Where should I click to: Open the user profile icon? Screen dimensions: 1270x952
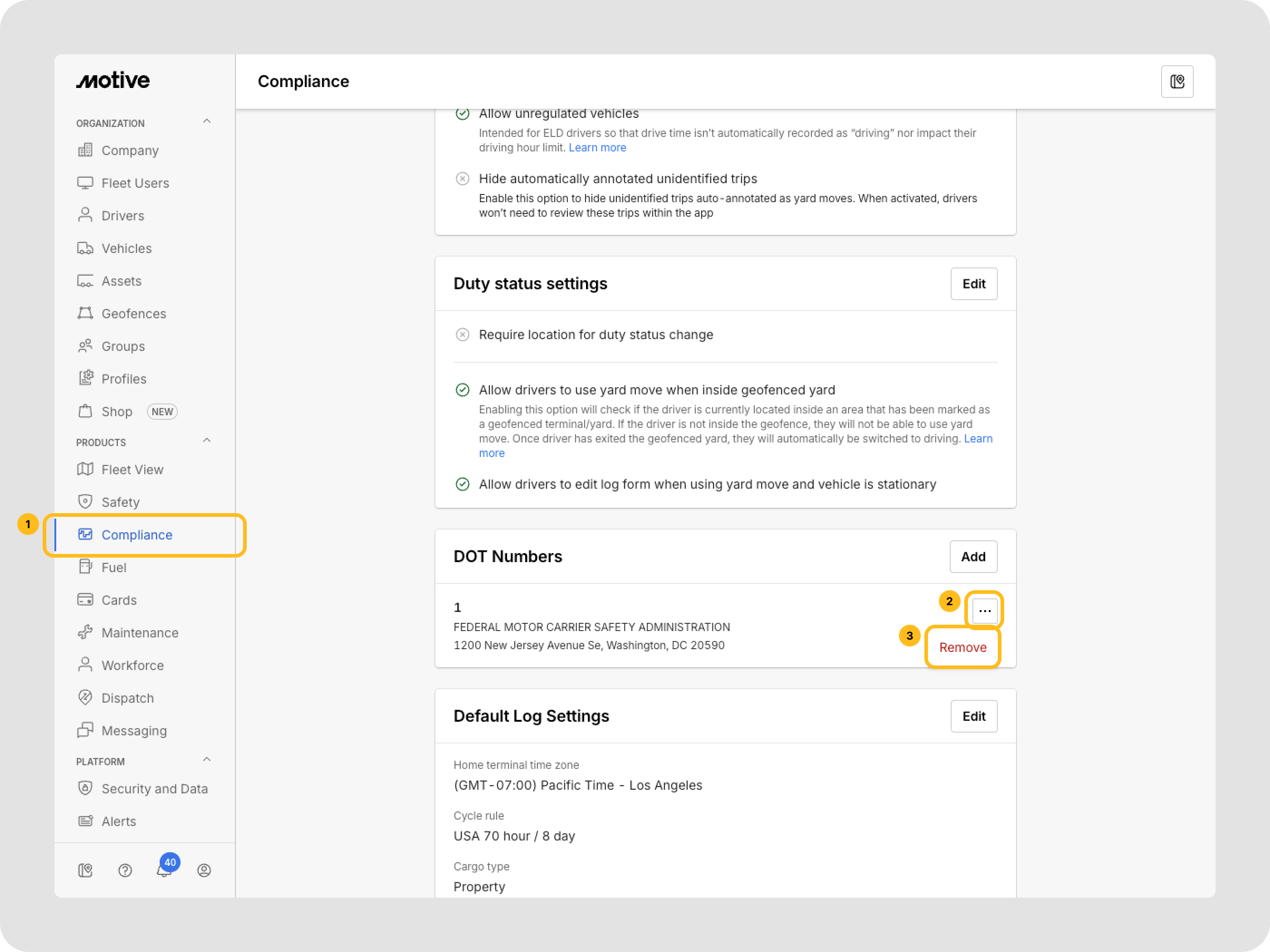coord(204,870)
